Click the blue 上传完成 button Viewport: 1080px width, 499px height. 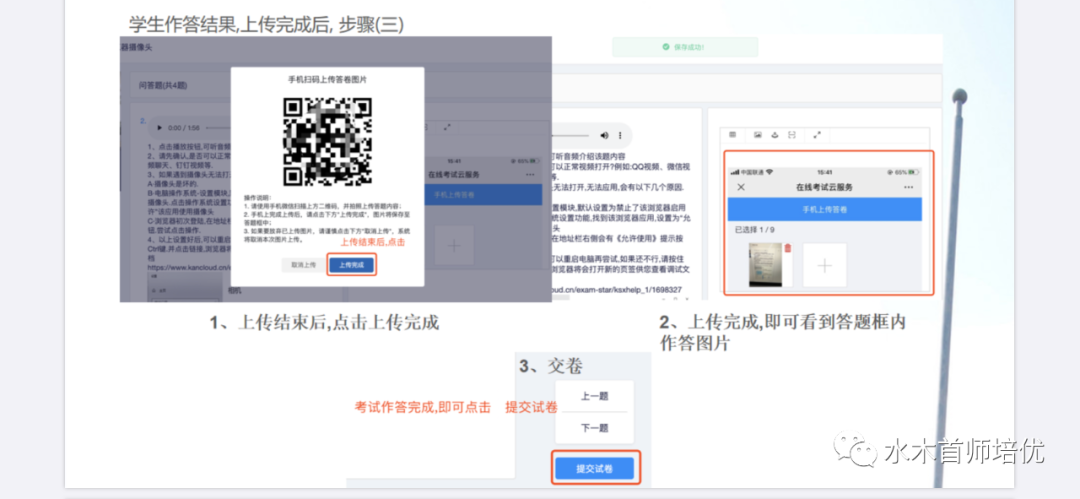point(351,265)
